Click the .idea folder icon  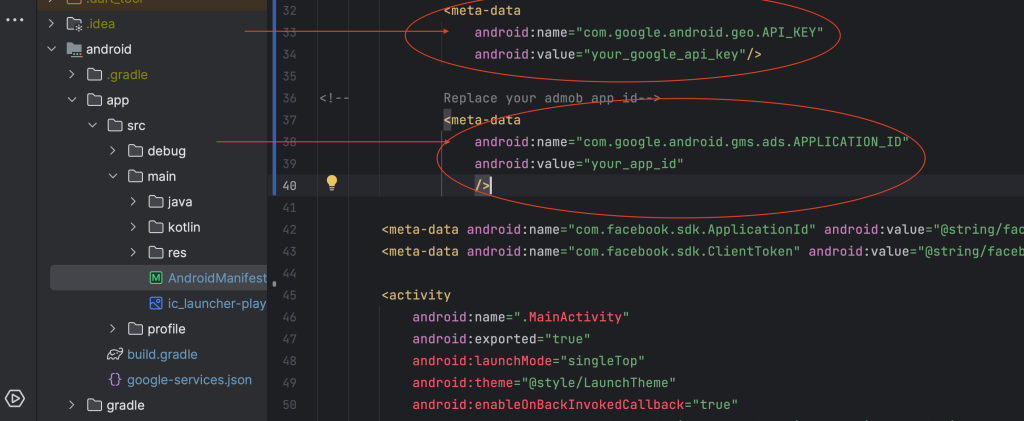click(74, 24)
